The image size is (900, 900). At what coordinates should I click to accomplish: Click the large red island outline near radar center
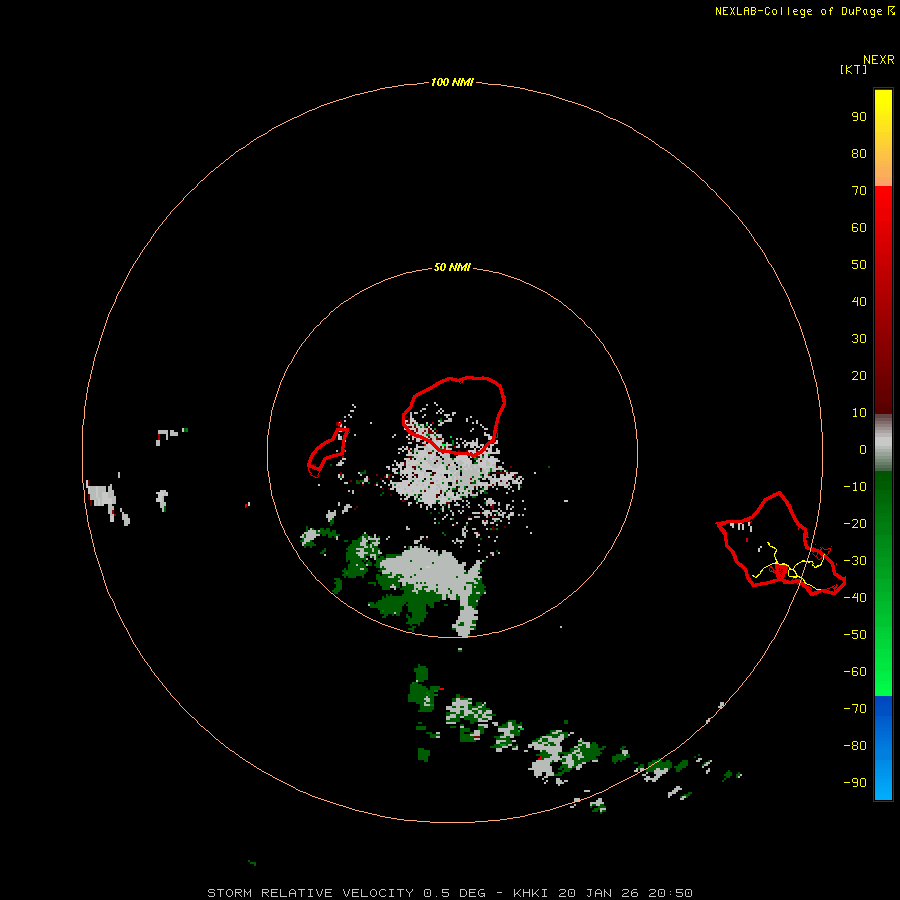(x=454, y=417)
